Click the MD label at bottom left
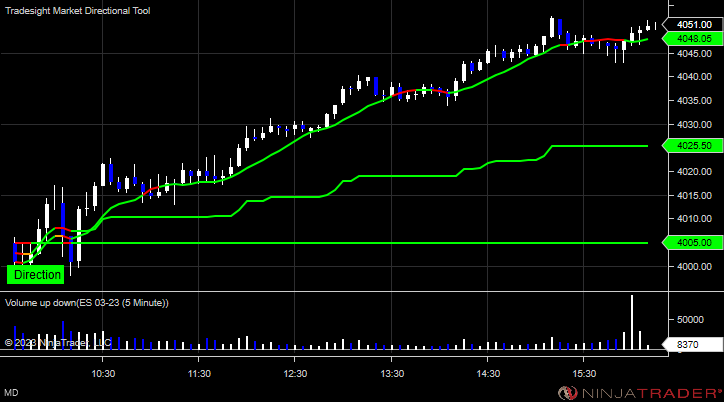Image resolution: width=724 pixels, height=402 pixels. pyautogui.click(x=11, y=393)
